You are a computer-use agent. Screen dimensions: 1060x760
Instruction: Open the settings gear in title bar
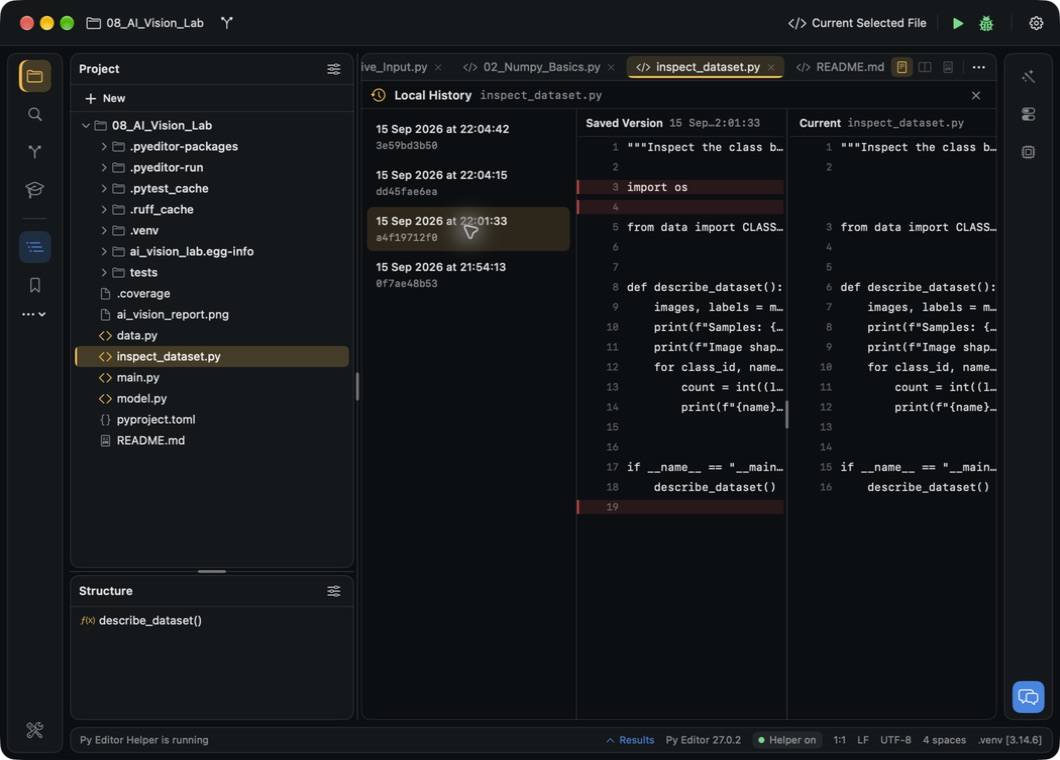click(x=1036, y=23)
